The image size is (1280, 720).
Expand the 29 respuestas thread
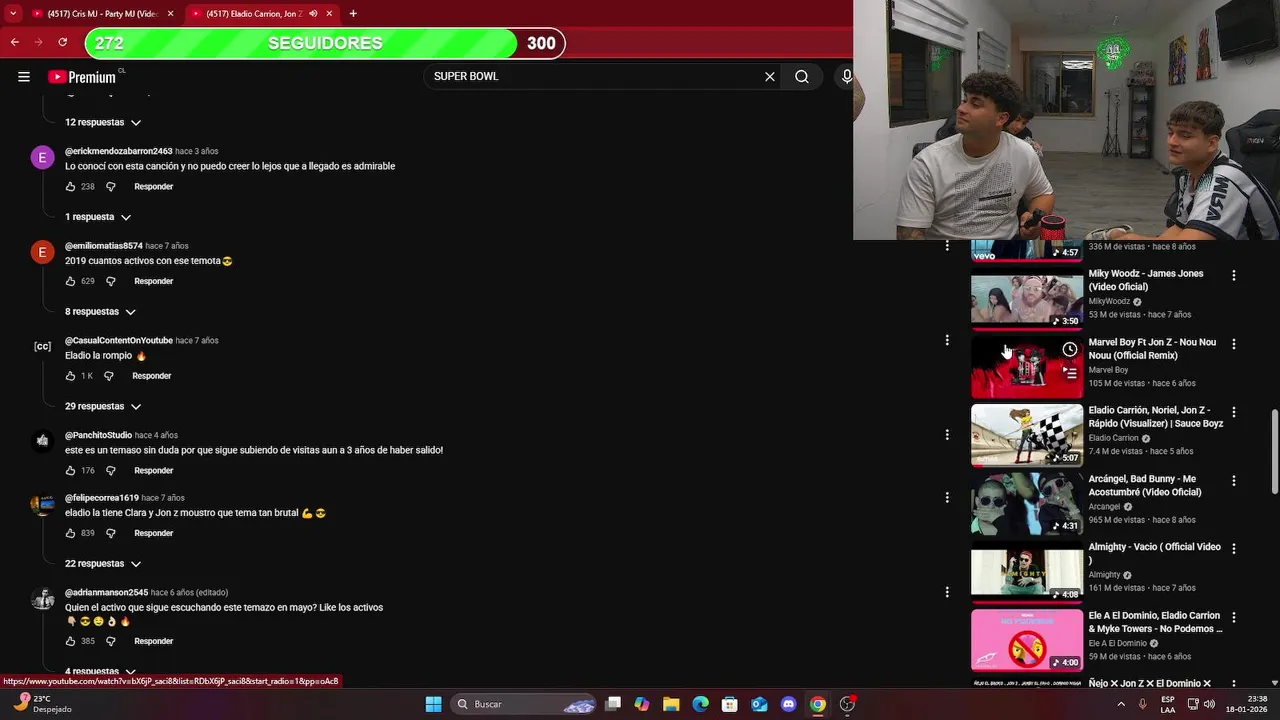pyautogui.click(x=102, y=406)
